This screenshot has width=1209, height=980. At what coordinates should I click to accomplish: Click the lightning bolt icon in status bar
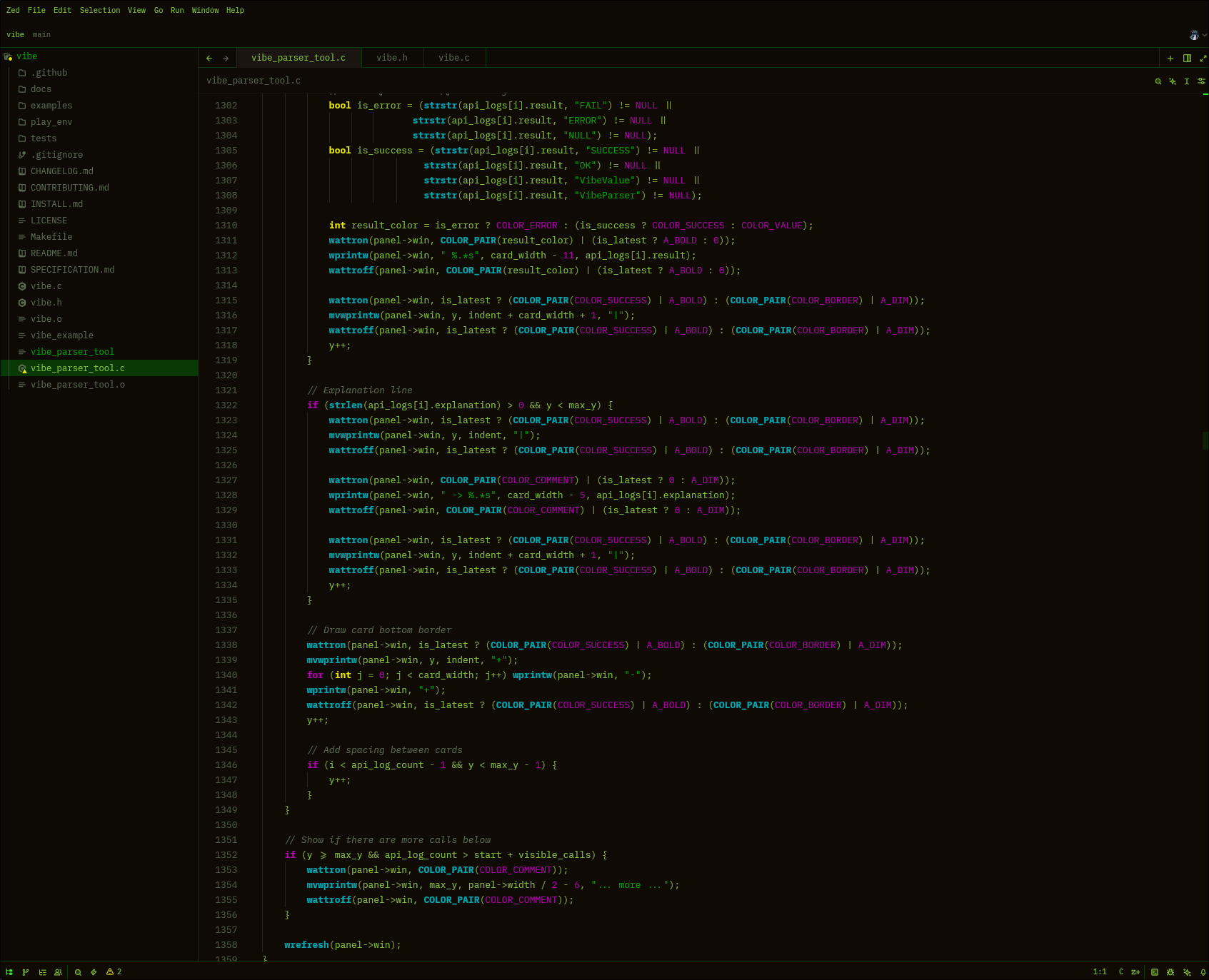pyautogui.click(x=94, y=971)
